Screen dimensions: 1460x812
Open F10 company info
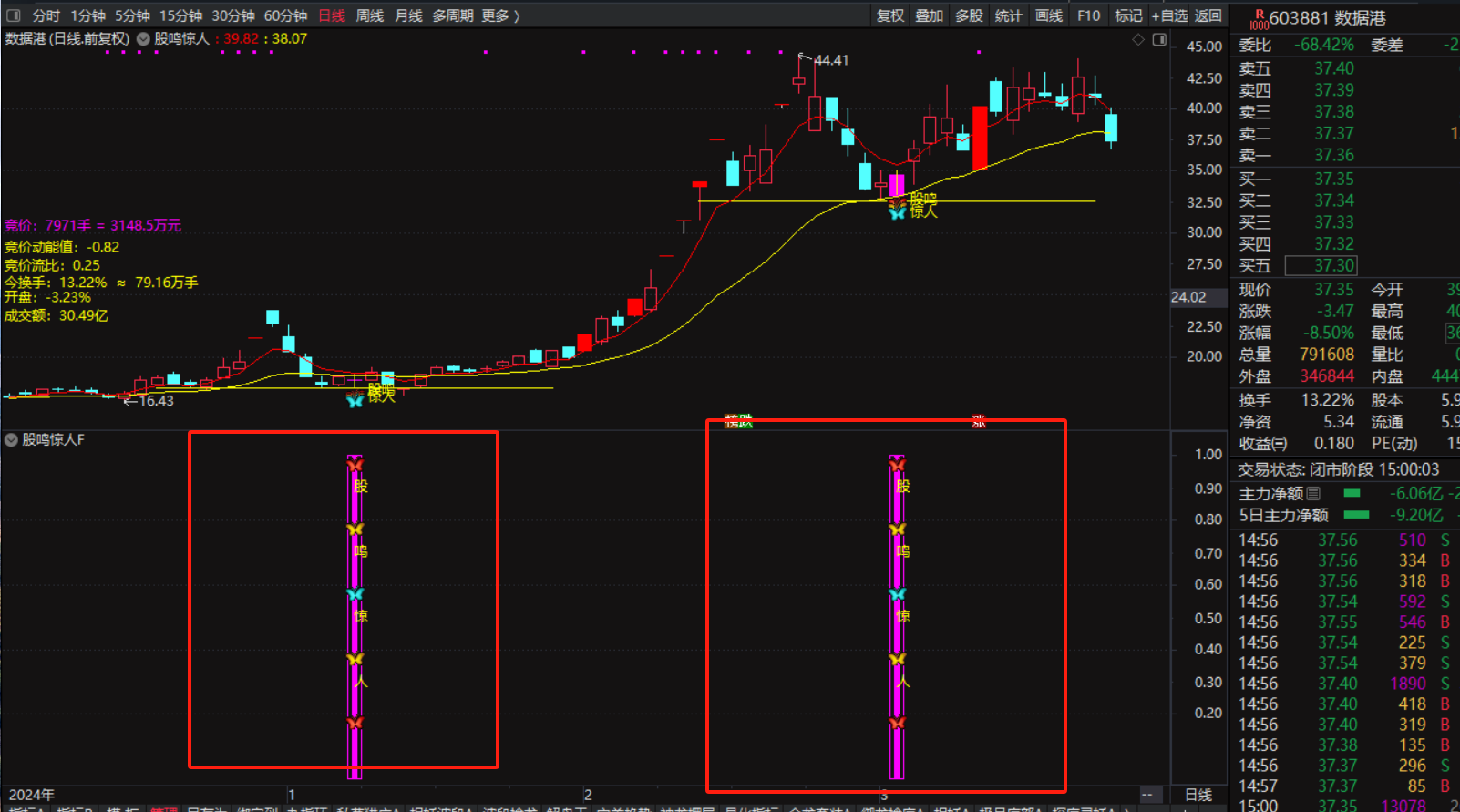point(1088,15)
